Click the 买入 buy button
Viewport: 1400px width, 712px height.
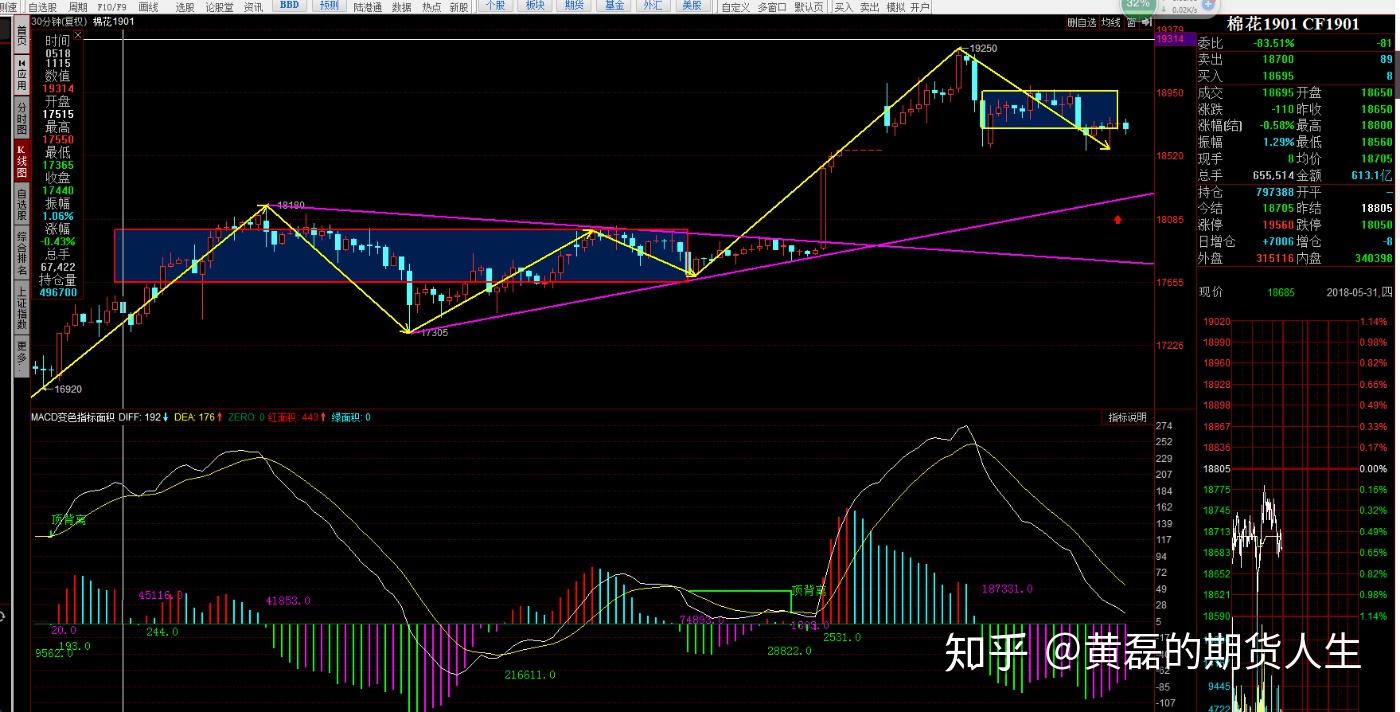pyautogui.click(x=843, y=7)
